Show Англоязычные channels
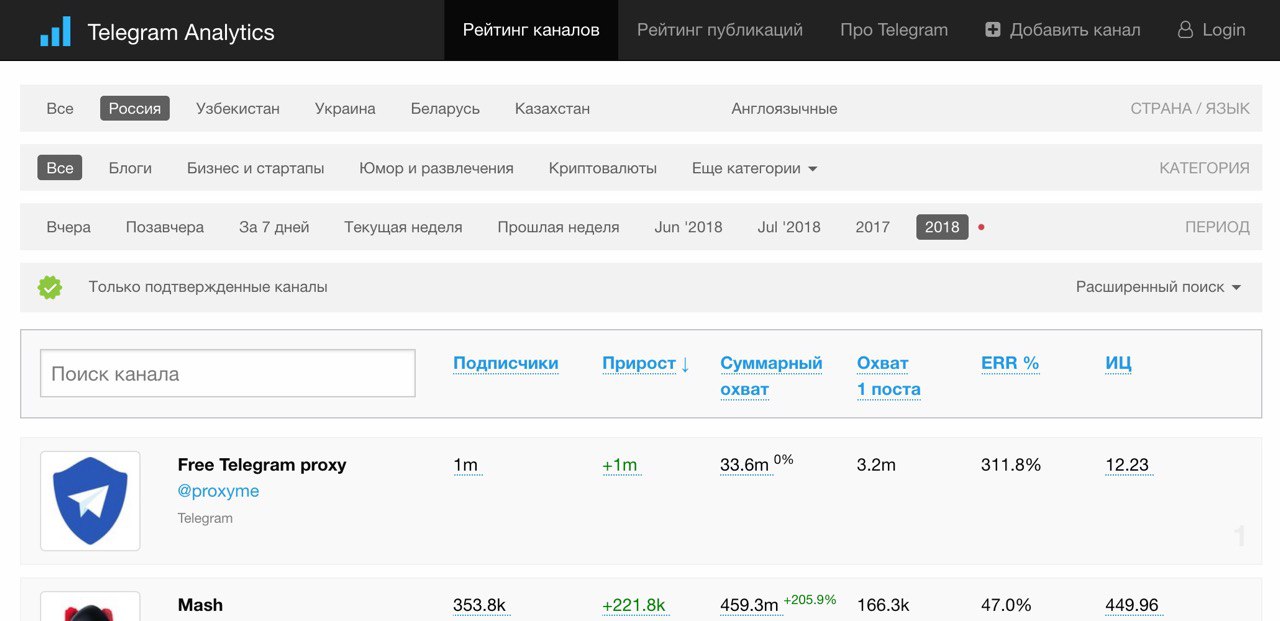This screenshot has height=621, width=1280. click(784, 108)
